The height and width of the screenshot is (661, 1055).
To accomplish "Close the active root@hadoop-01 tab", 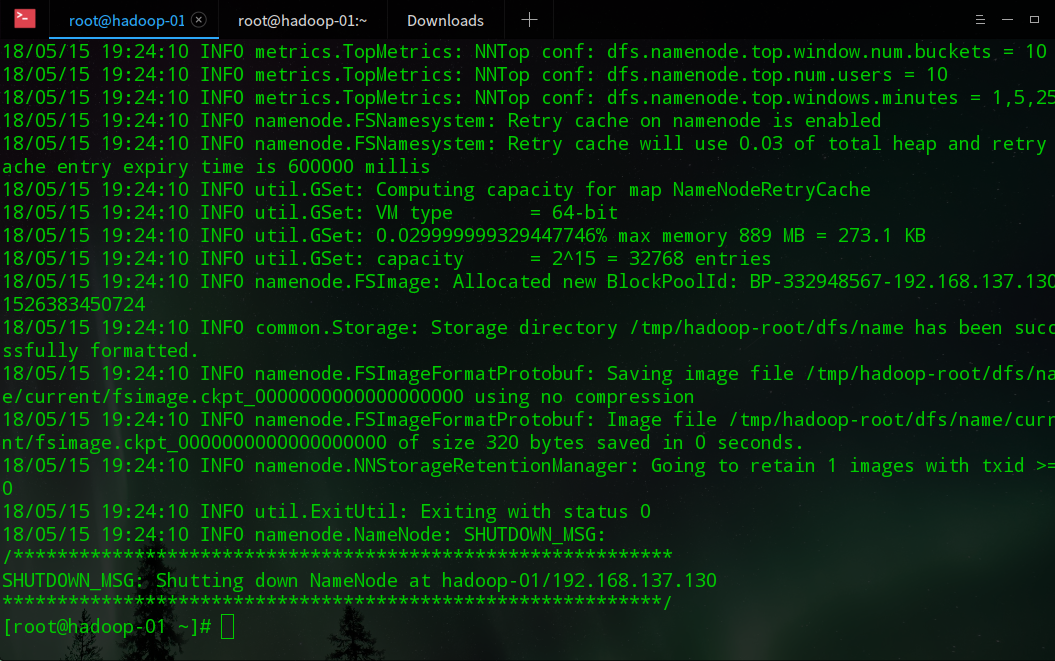I will (198, 20).
